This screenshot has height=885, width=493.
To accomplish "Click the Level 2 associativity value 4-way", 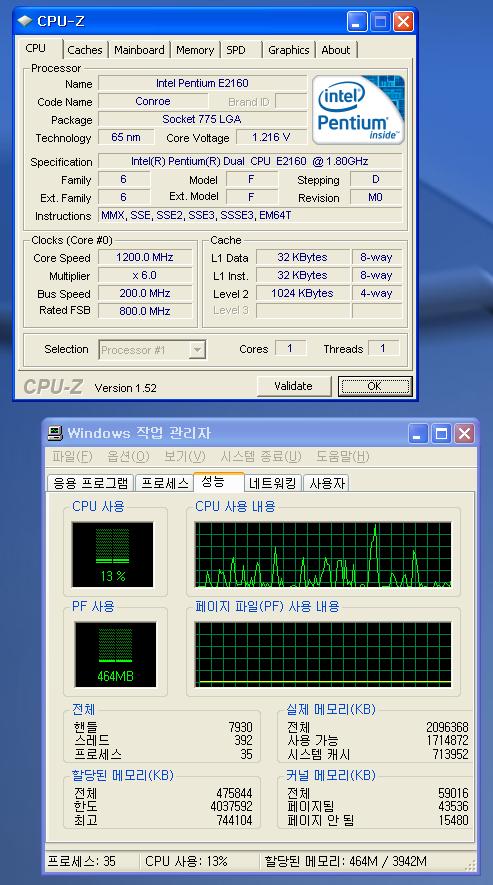I will tap(377, 293).
